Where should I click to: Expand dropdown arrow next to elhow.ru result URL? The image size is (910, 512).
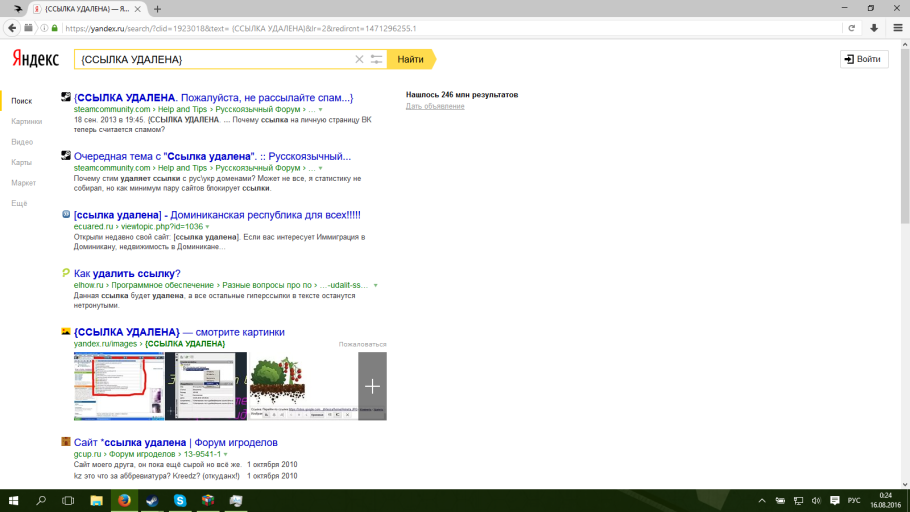point(376,285)
